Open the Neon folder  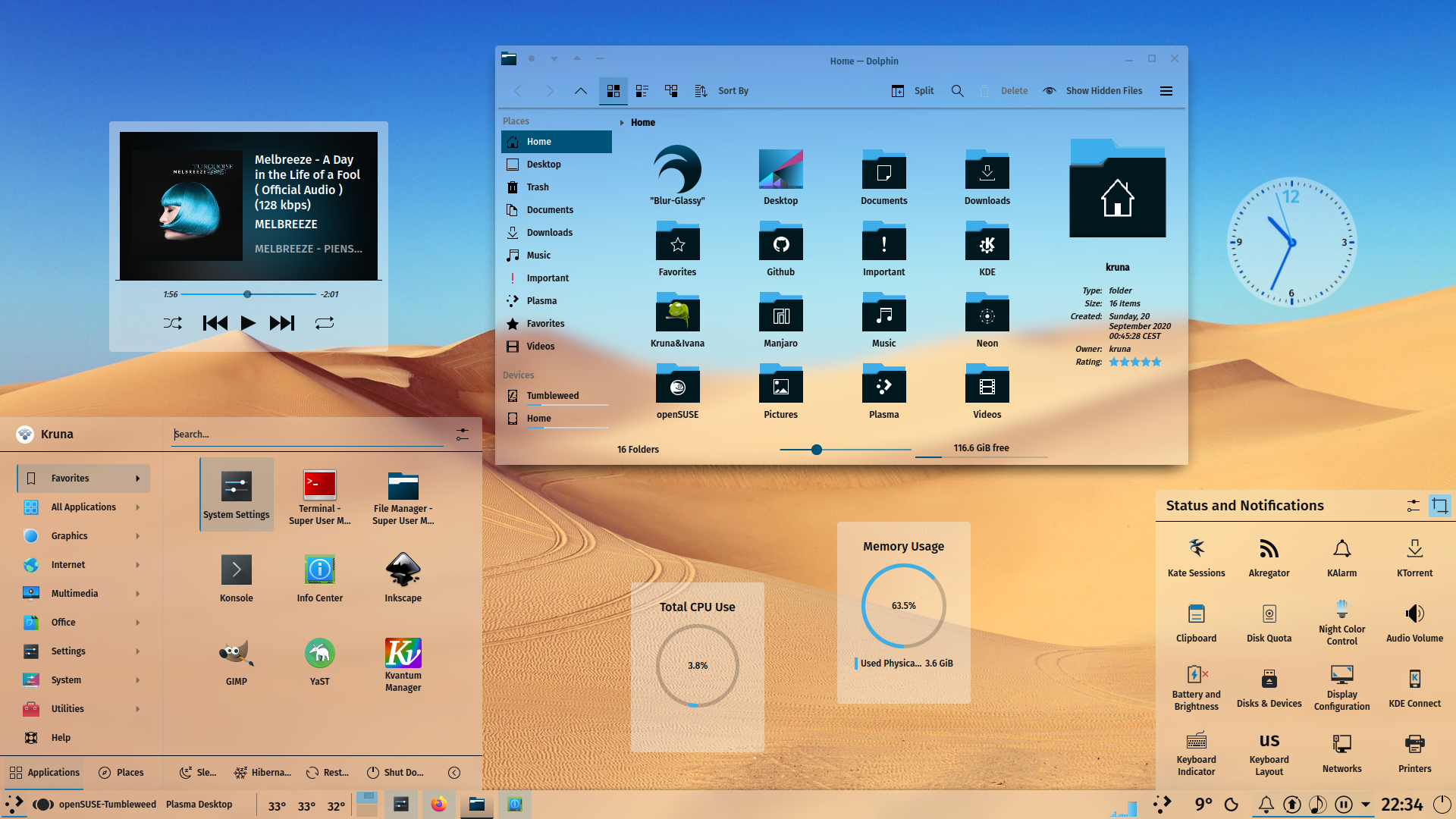point(987,320)
